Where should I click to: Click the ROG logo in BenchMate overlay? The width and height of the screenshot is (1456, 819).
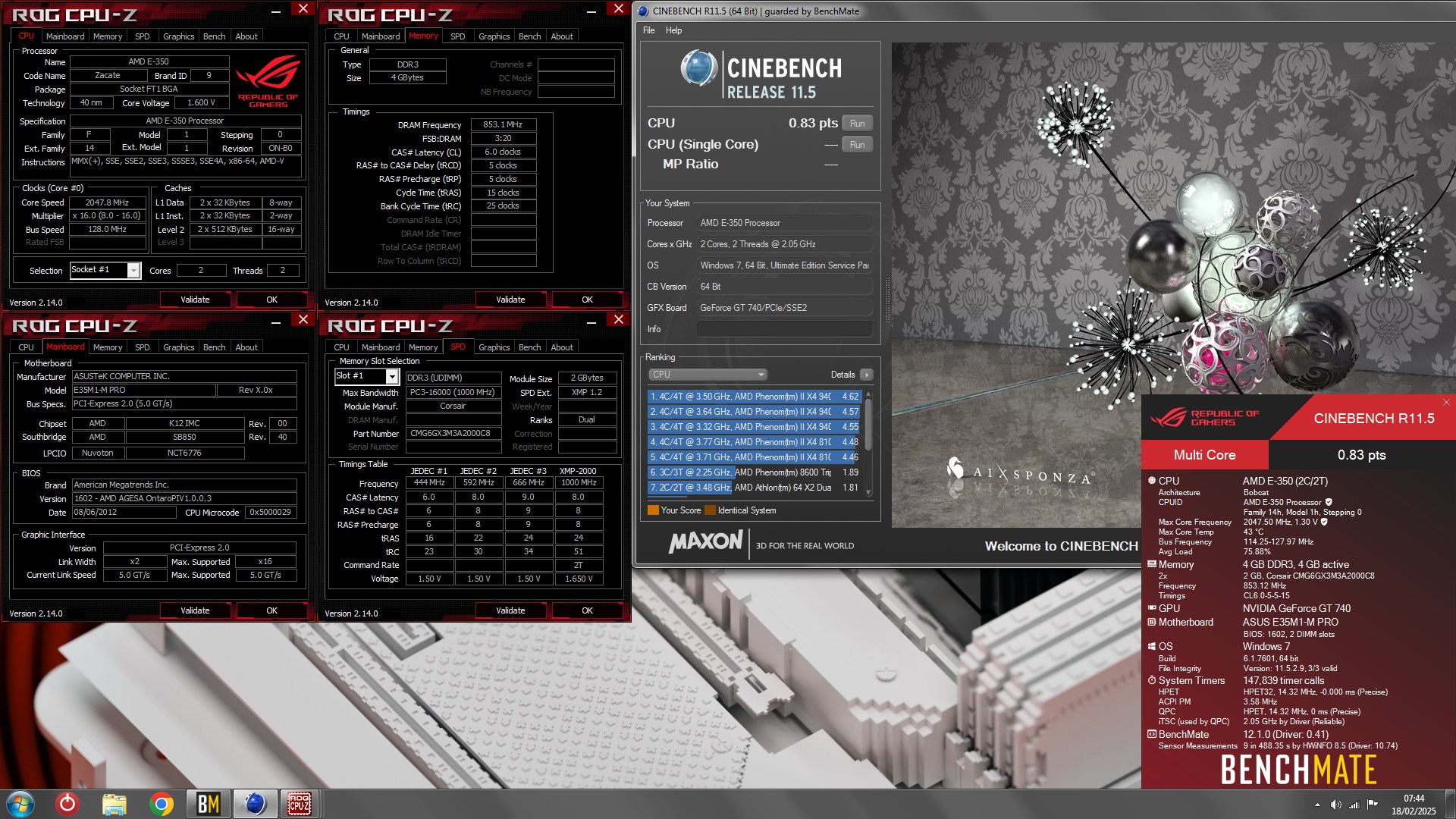[x=1203, y=418]
